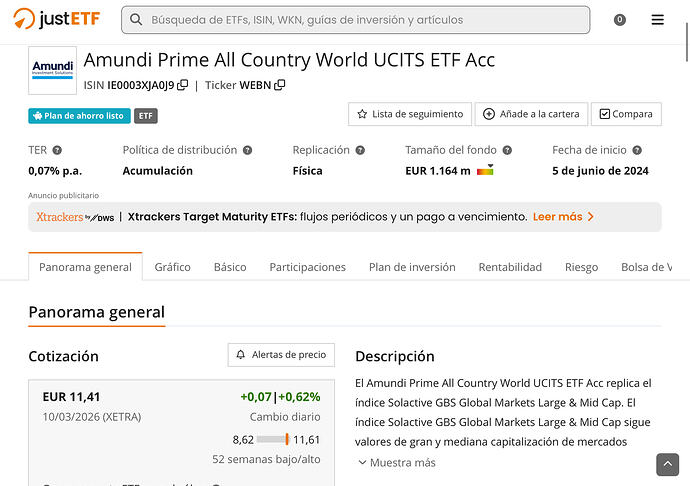This screenshot has width=690, height=486.
Task: Follow the Leer más ad link
Action: [563, 216]
